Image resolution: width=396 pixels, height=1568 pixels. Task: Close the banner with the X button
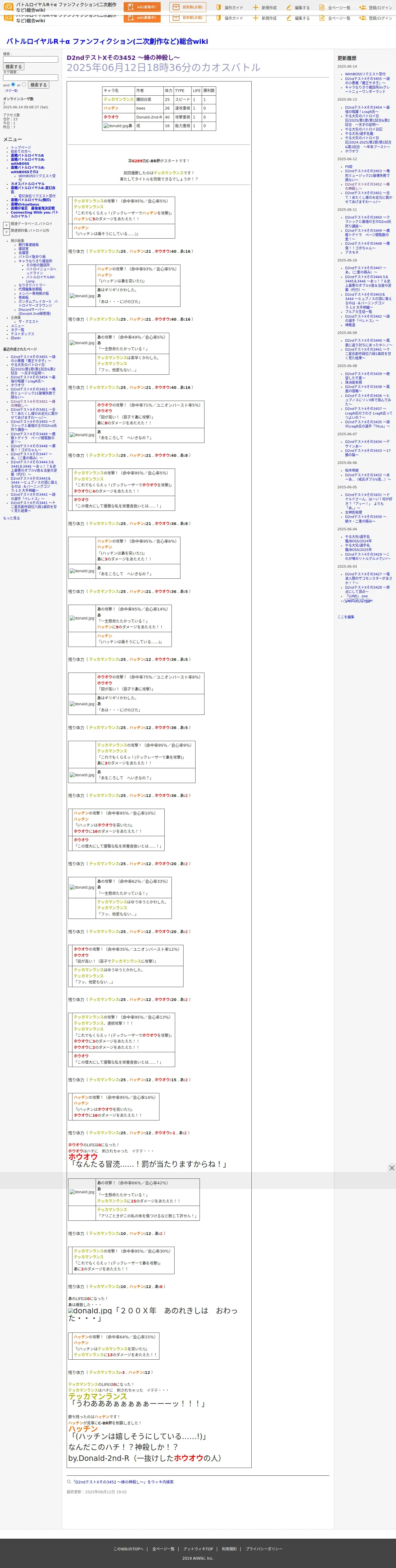(x=391, y=1167)
